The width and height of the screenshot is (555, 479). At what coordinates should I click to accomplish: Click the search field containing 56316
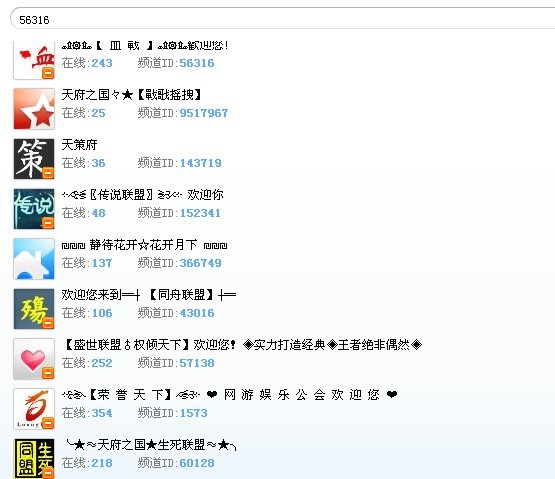pos(283,20)
